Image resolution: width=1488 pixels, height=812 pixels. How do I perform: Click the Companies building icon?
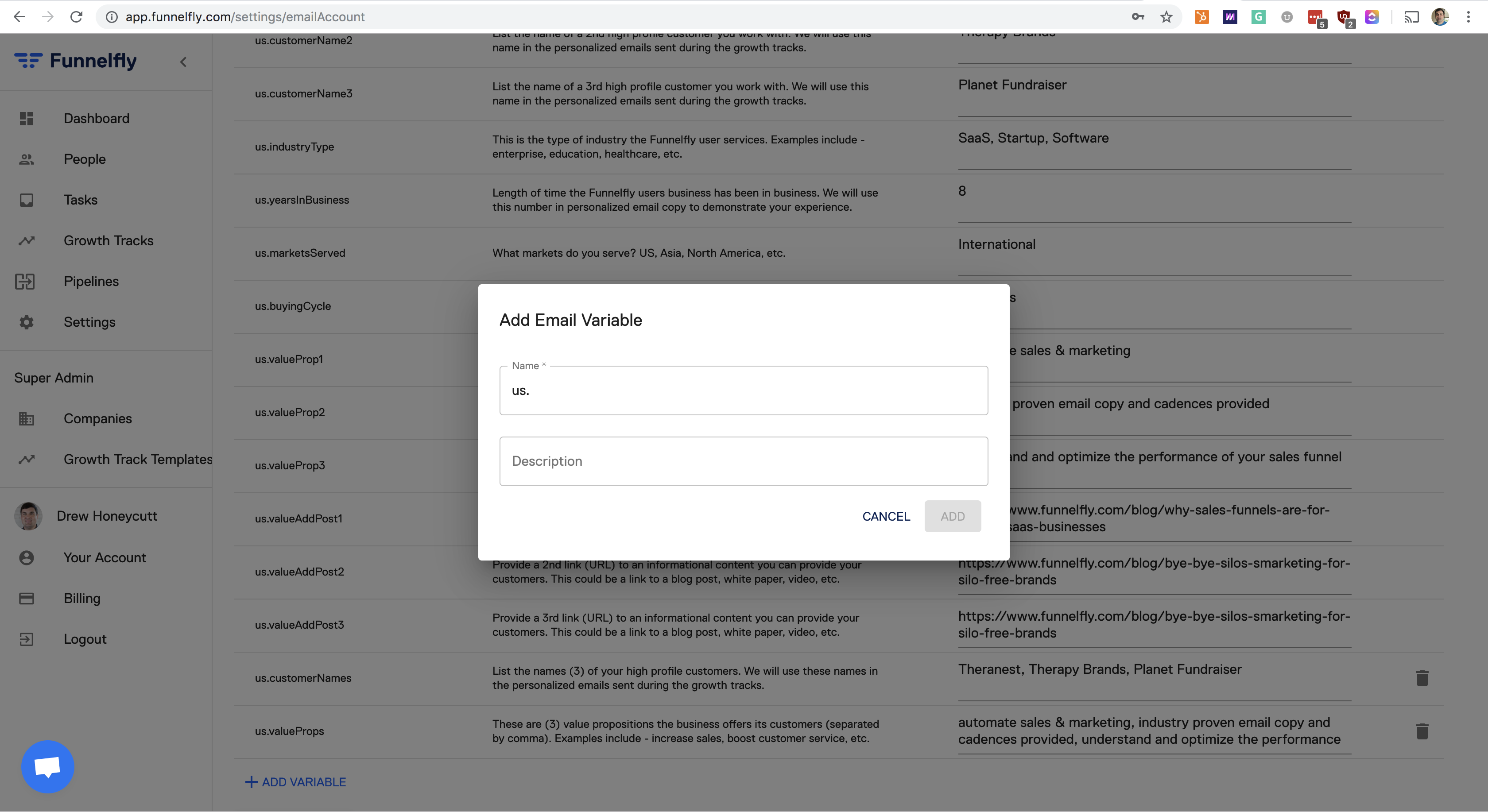tap(27, 419)
